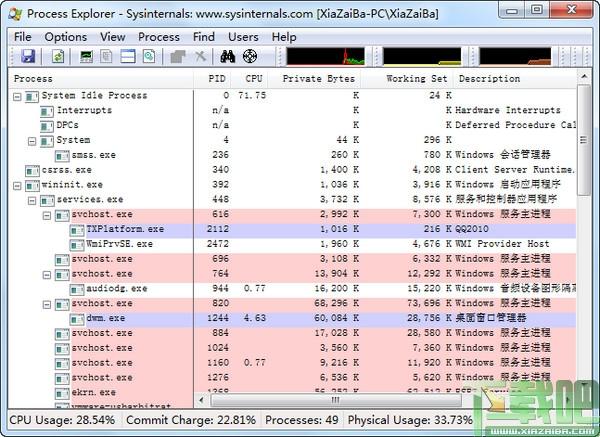Click the view DLLs/handles toolbar icon
This screenshot has height=437, width=600.
149,56
